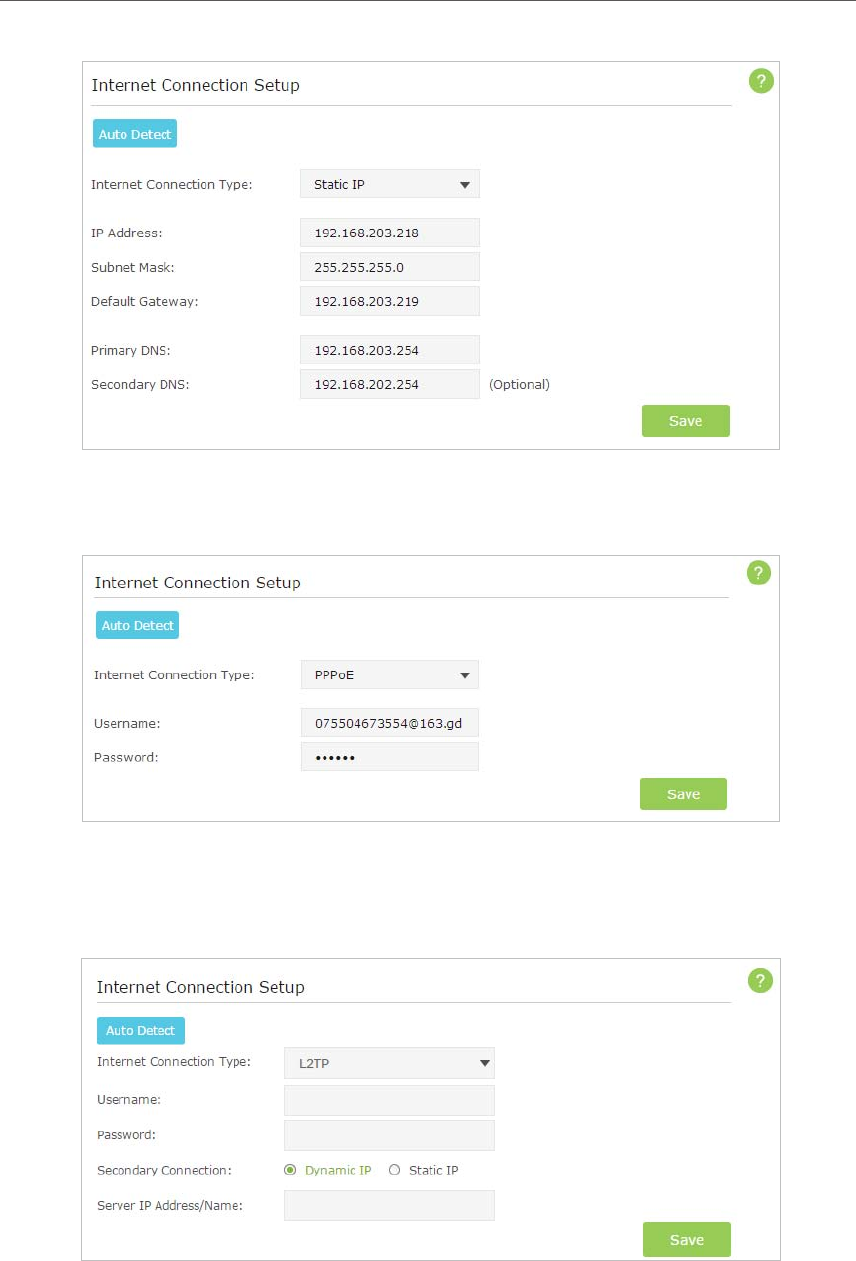
Task: Focus the Default Gateway field
Action: point(389,301)
